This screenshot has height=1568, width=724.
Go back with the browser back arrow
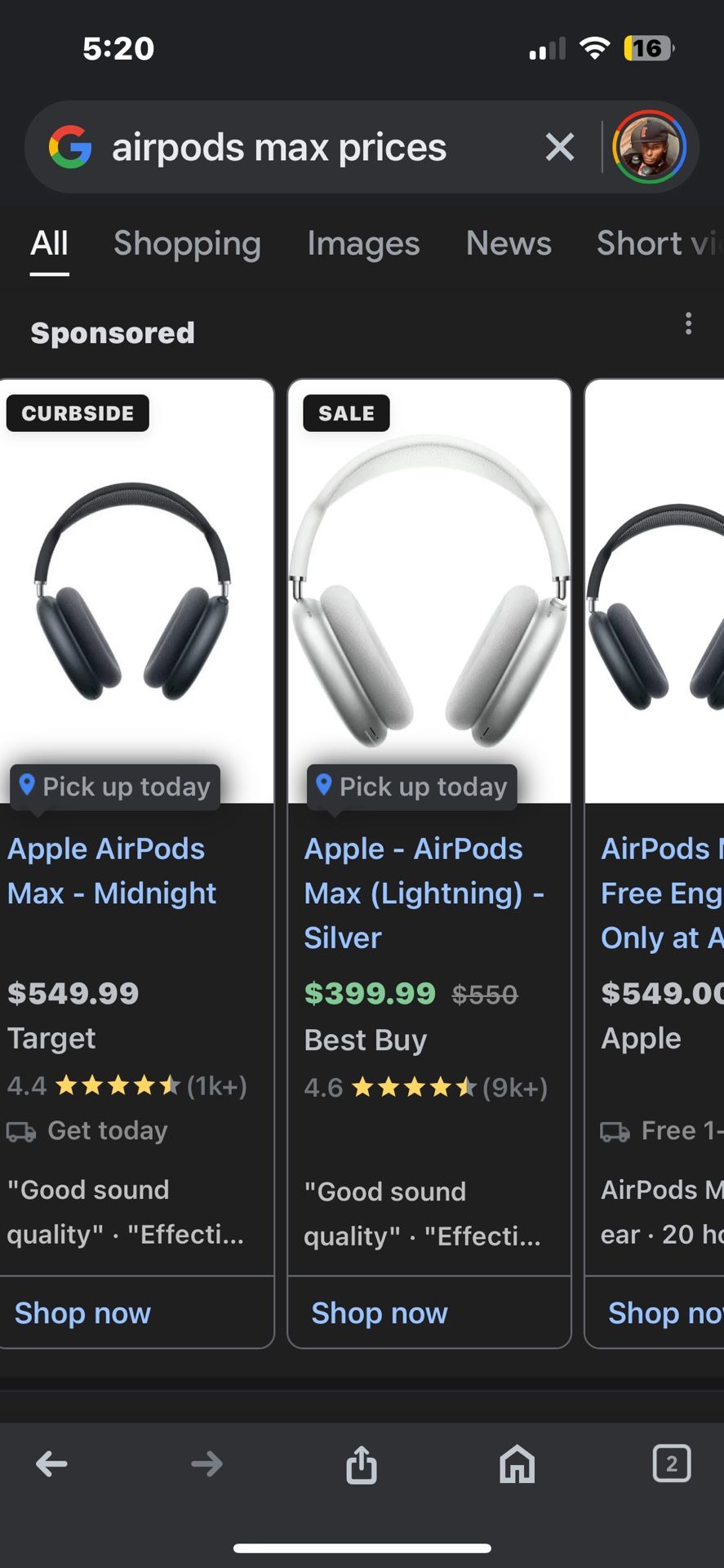[x=52, y=1463]
